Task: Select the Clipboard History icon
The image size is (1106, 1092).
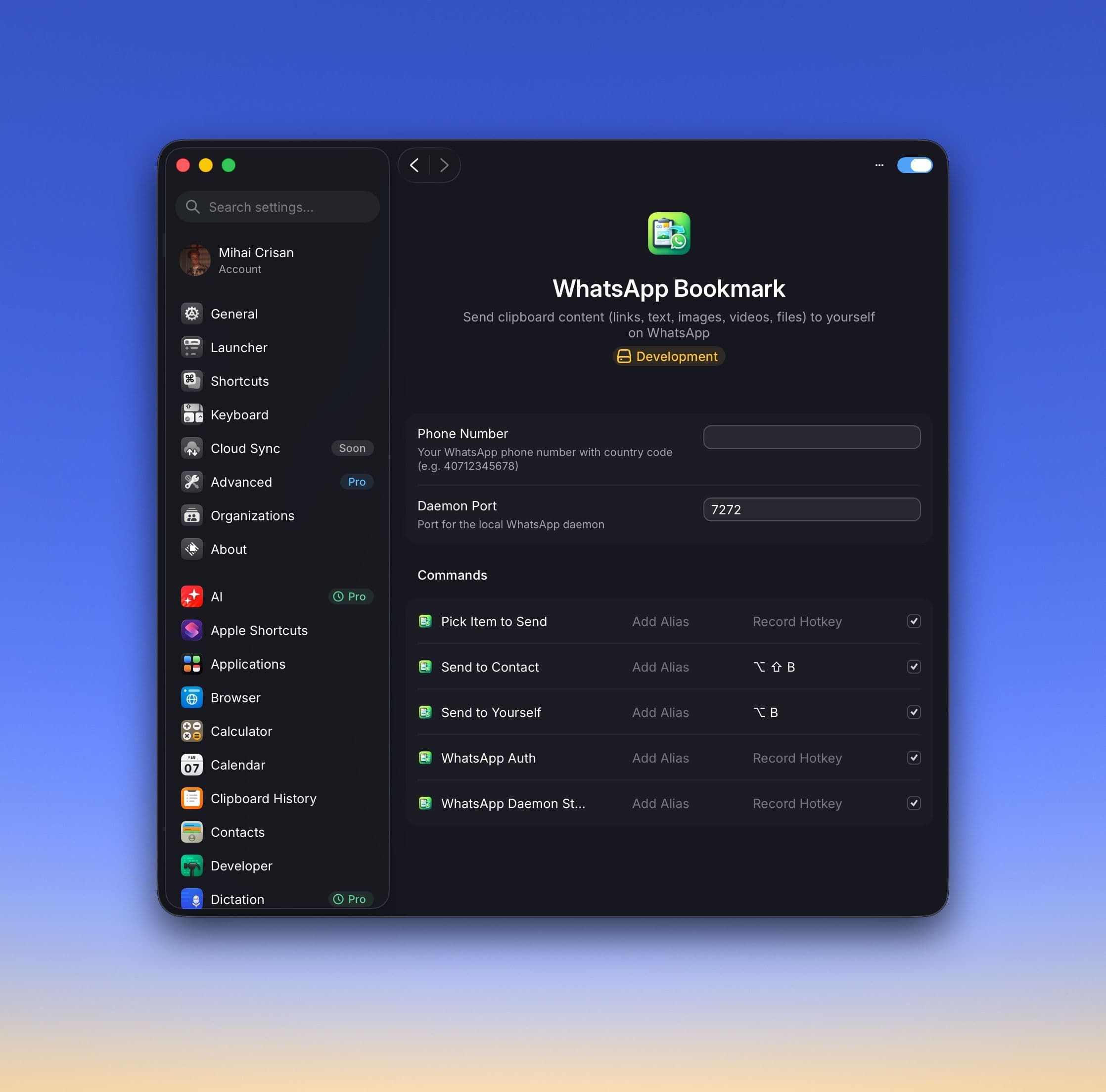Action: [x=192, y=798]
